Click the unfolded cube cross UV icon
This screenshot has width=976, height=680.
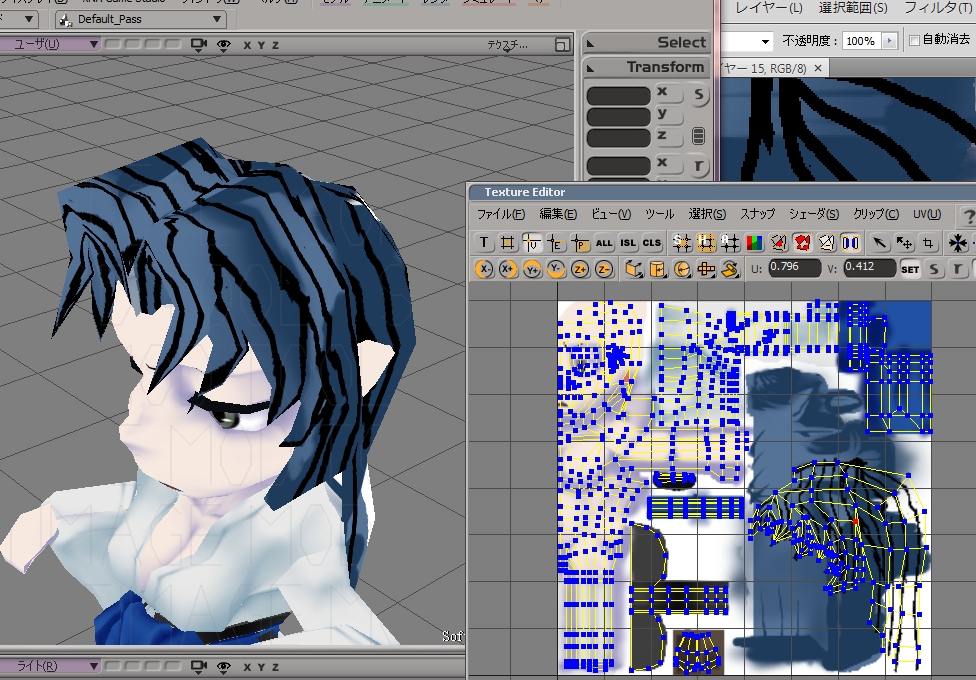tap(706, 269)
